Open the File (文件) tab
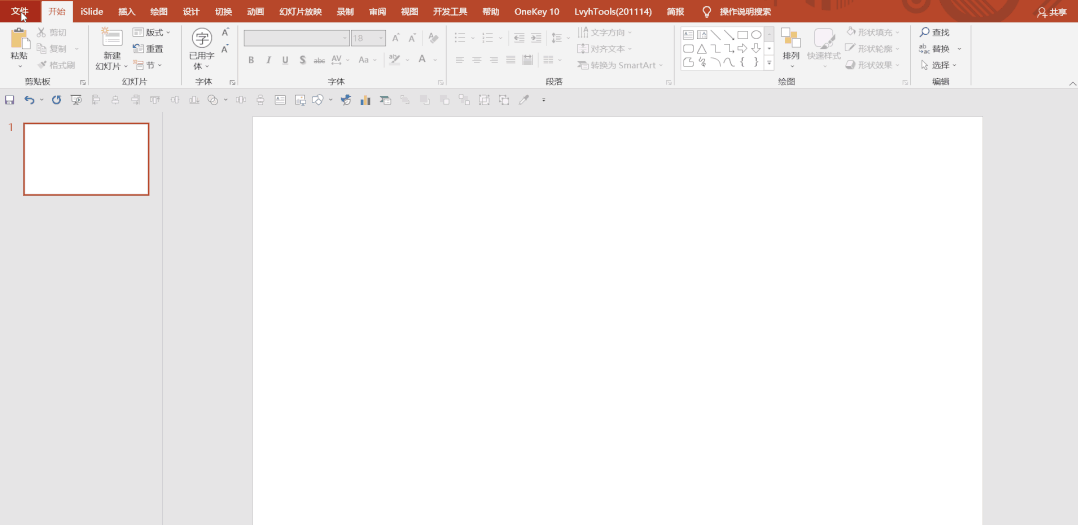1078x525 pixels. [20, 12]
